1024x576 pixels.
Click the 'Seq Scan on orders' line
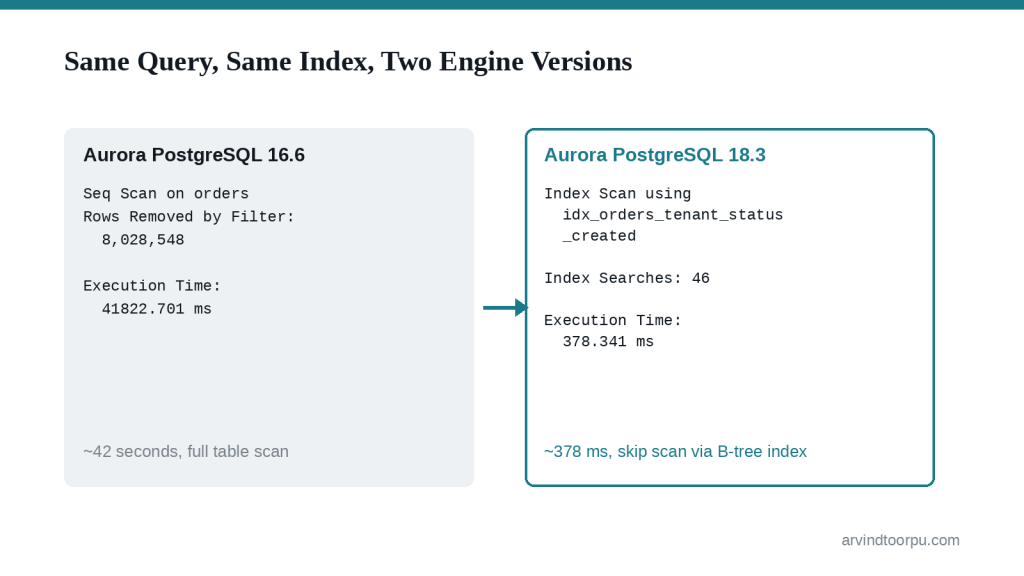(x=166, y=194)
